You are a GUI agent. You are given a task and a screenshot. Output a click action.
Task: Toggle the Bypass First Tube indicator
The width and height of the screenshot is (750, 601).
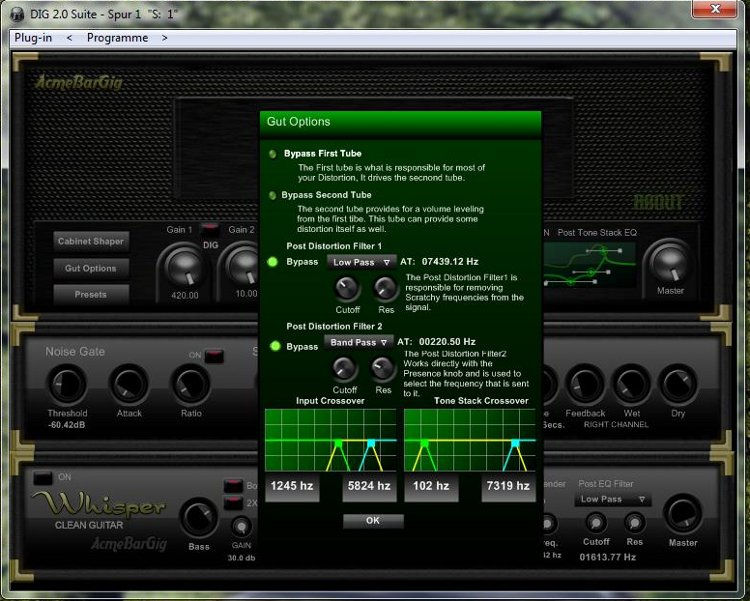(273, 154)
